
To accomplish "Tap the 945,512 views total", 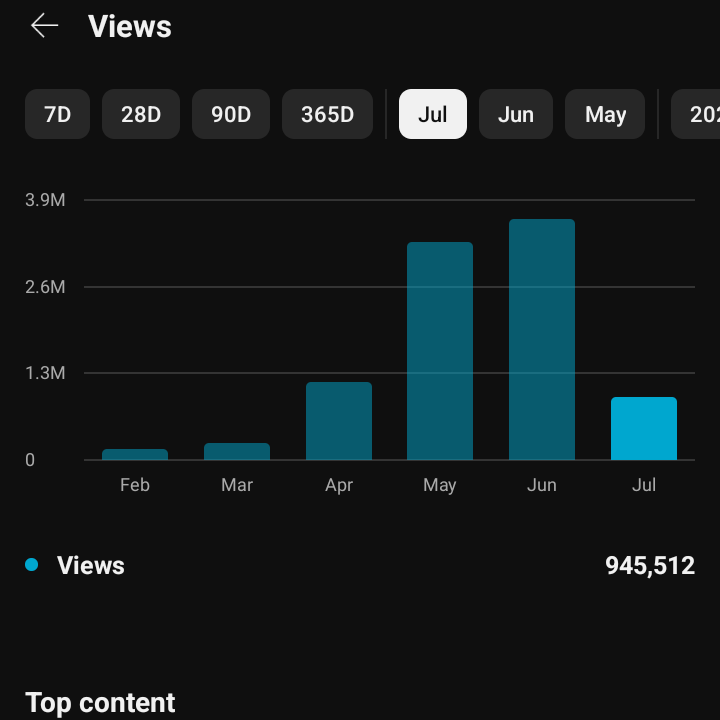I will point(649,566).
